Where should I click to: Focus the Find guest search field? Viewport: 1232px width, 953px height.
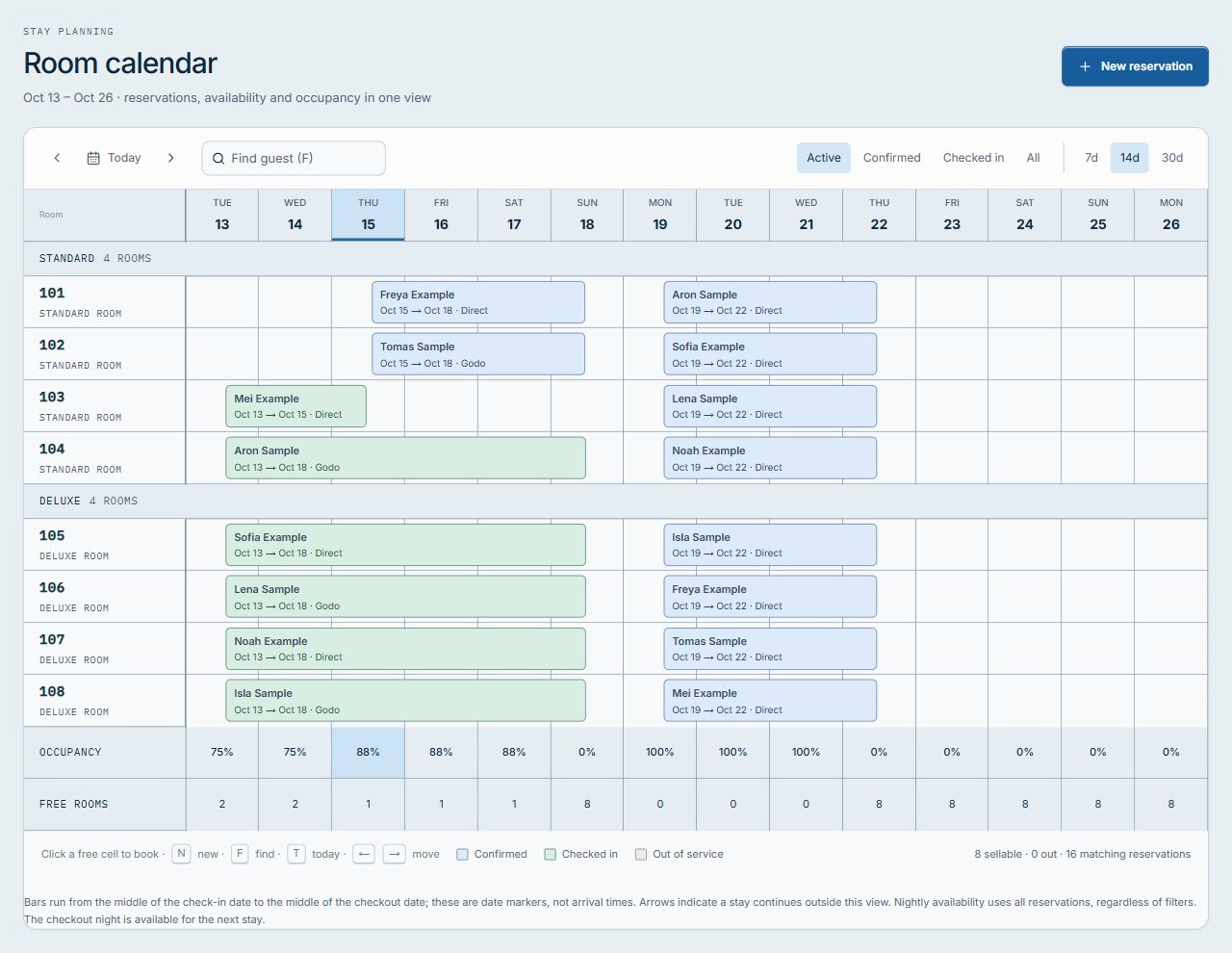point(294,158)
